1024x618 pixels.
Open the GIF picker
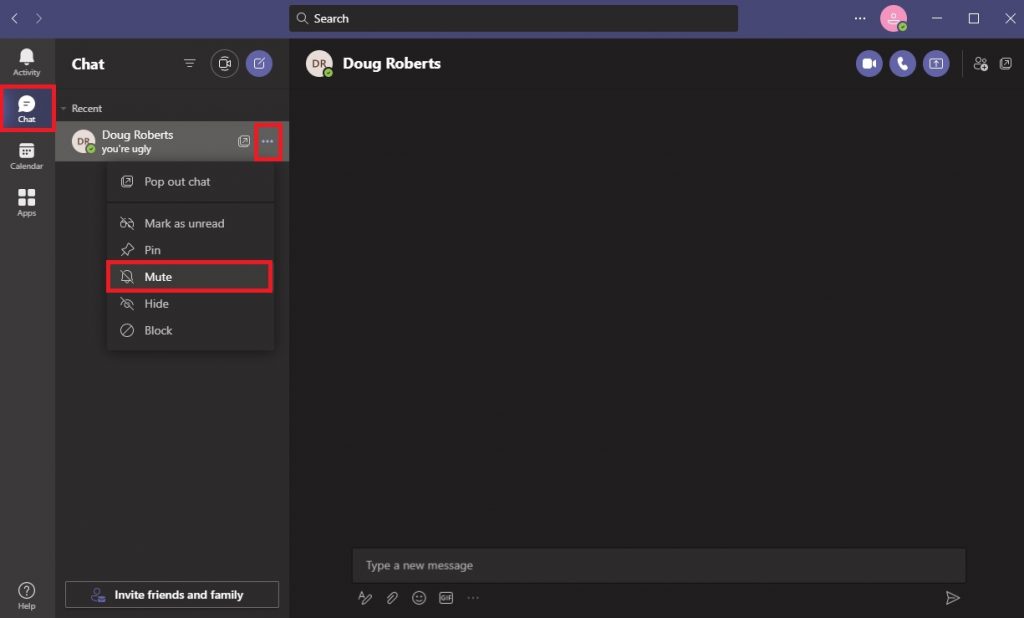pos(446,598)
